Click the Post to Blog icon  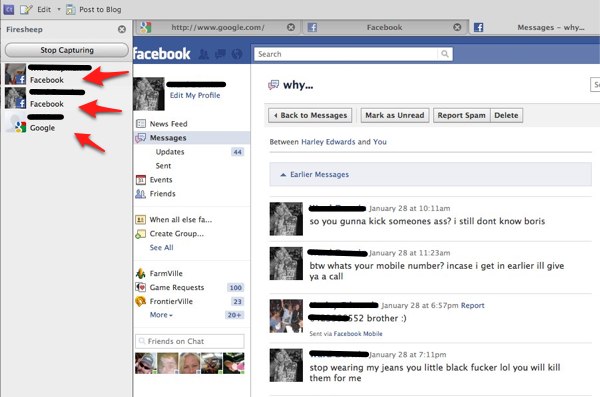[71, 10]
